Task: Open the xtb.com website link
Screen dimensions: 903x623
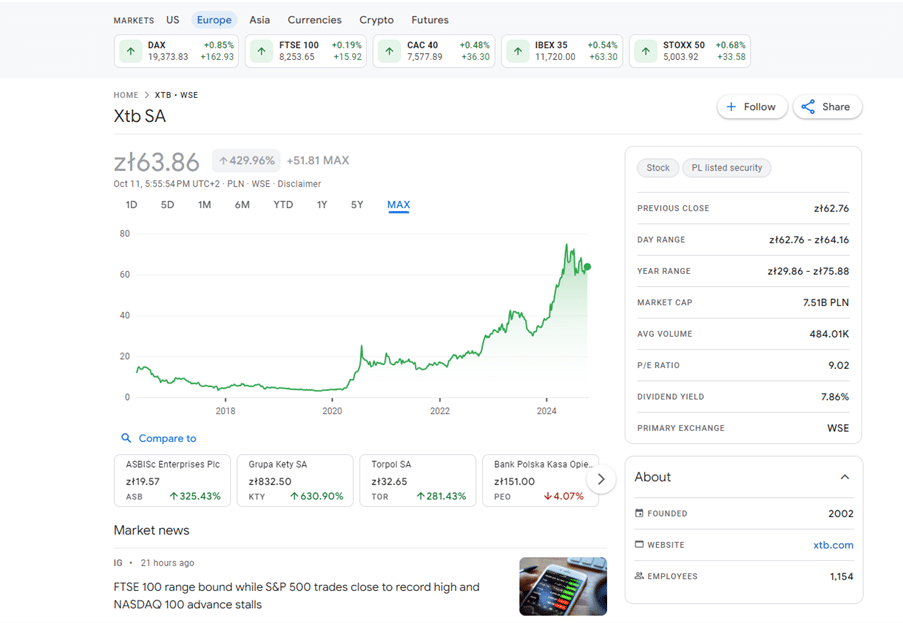Action: click(832, 545)
